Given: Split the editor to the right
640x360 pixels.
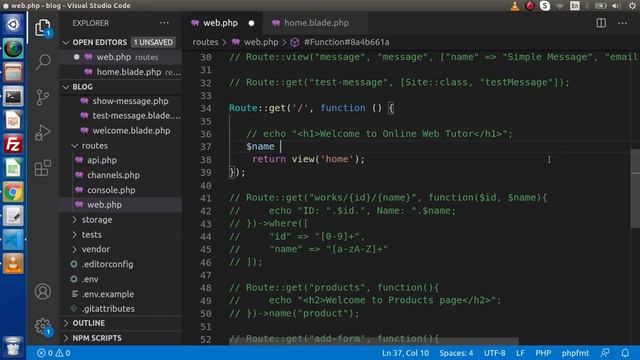Looking at the screenshot, I should coord(601,23).
